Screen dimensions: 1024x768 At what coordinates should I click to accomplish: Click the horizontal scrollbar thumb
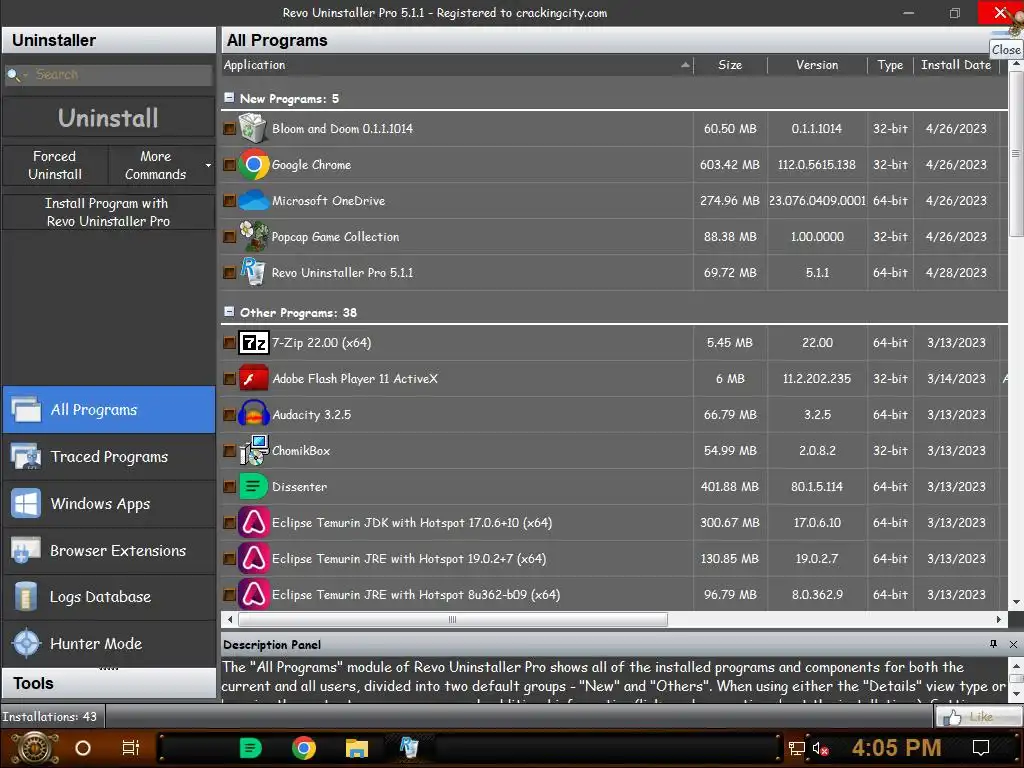pos(453,619)
